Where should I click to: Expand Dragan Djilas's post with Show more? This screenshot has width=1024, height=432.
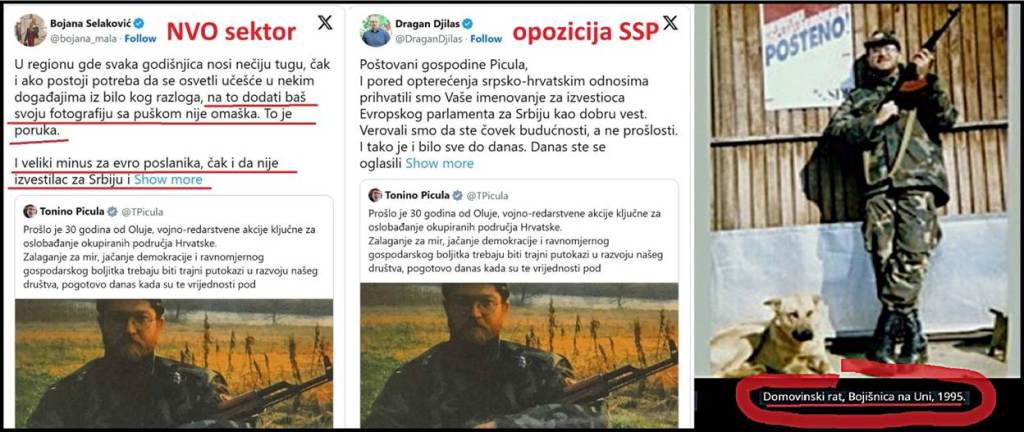440,163
